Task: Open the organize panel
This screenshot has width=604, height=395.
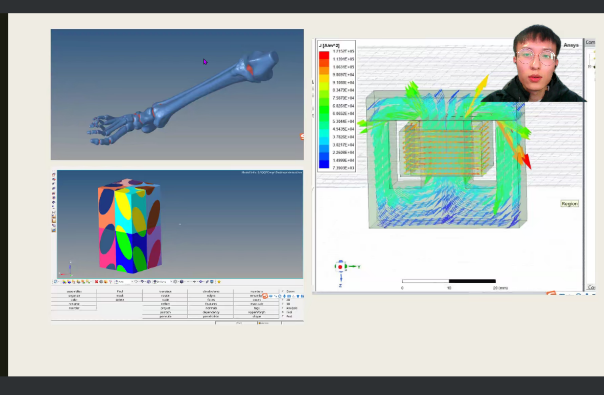Action: coord(74,296)
